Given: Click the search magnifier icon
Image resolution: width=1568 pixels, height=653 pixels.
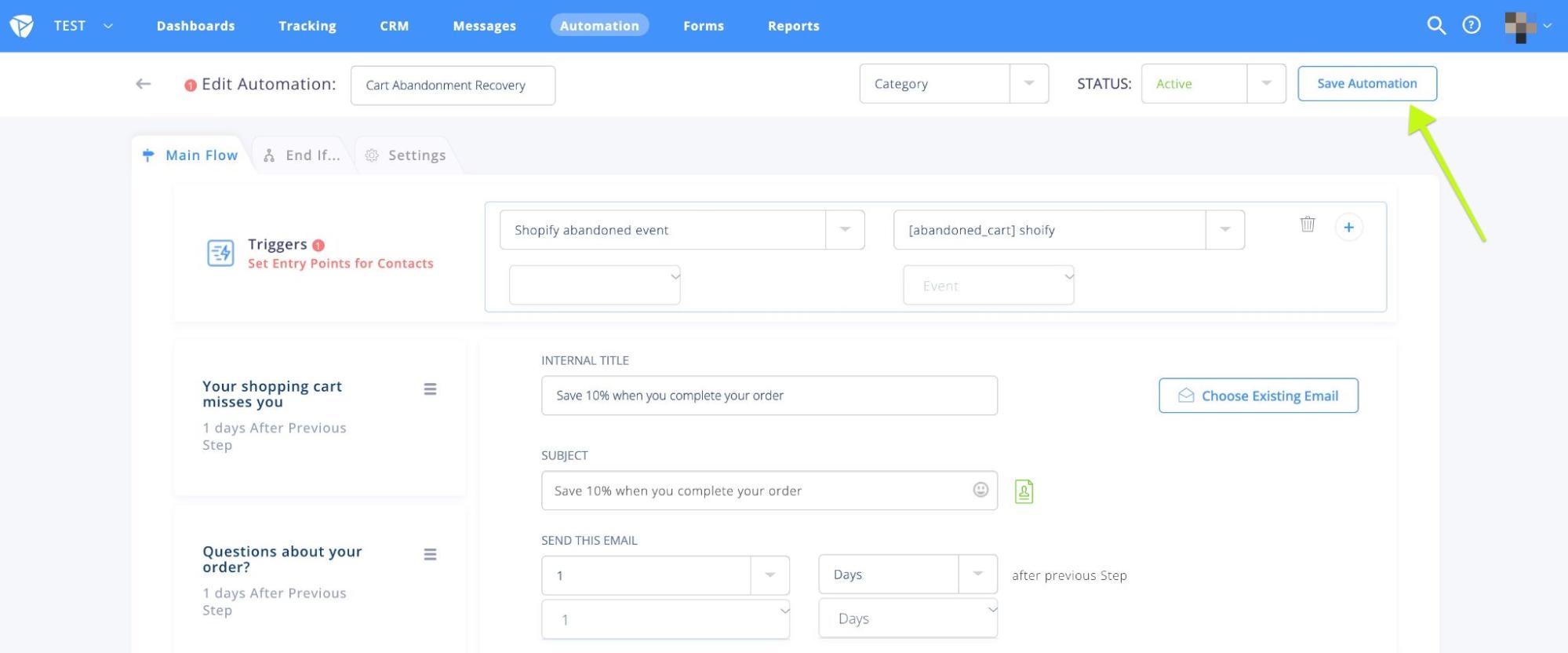Looking at the screenshot, I should point(1435,26).
